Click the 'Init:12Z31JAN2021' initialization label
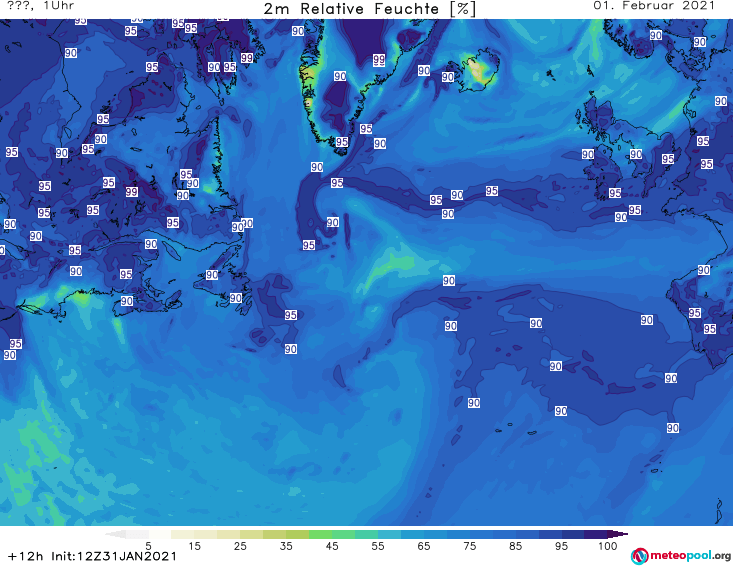The image size is (733, 566). coord(114,556)
